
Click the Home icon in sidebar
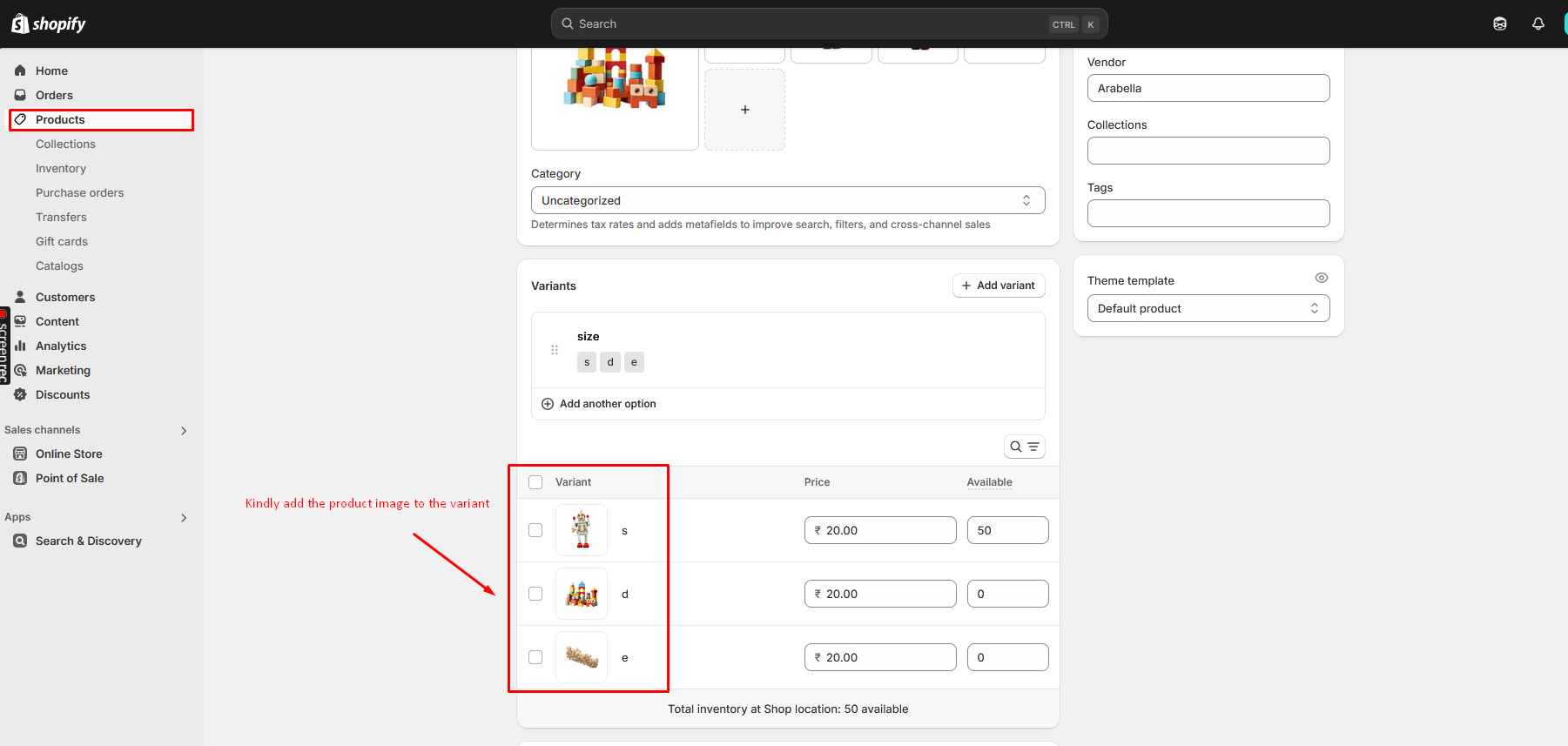tap(20, 71)
